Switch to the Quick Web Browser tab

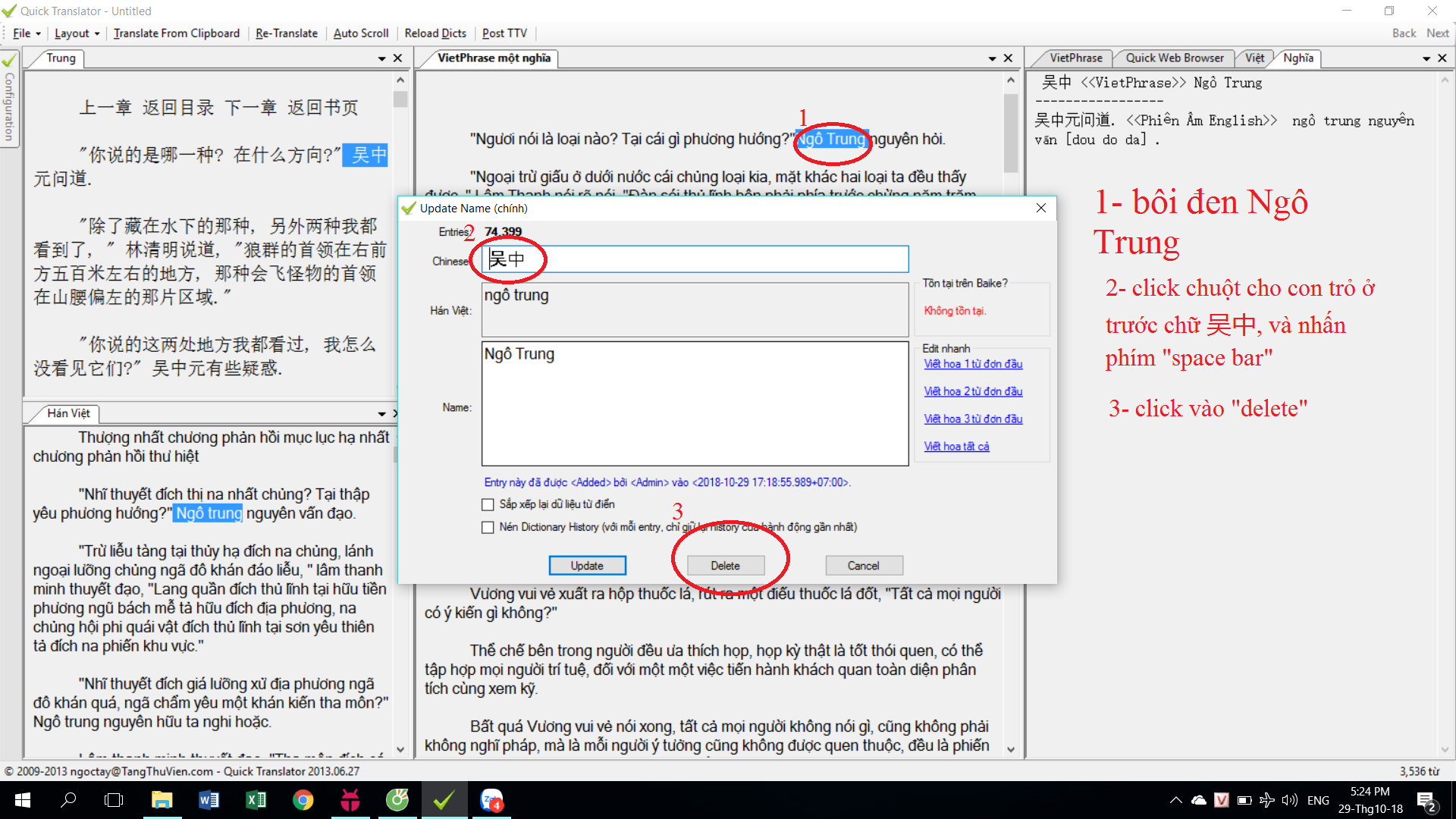[1174, 58]
